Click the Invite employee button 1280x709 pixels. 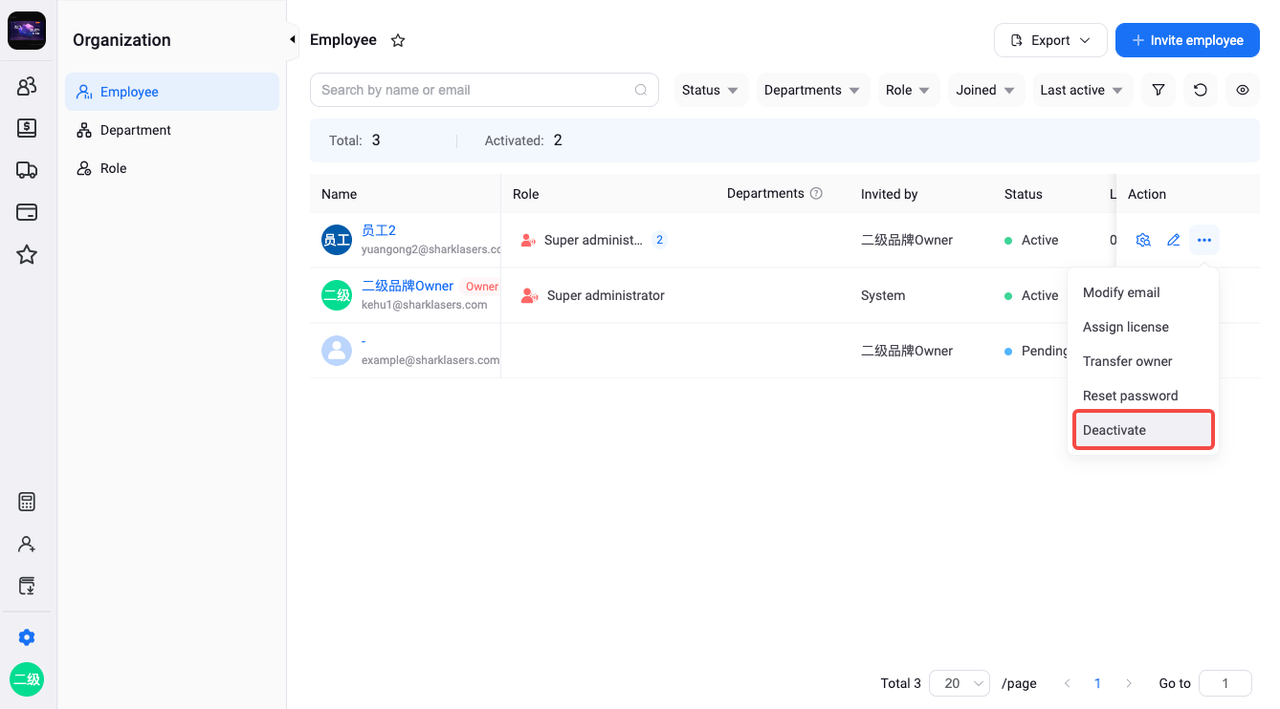[x=1187, y=40]
